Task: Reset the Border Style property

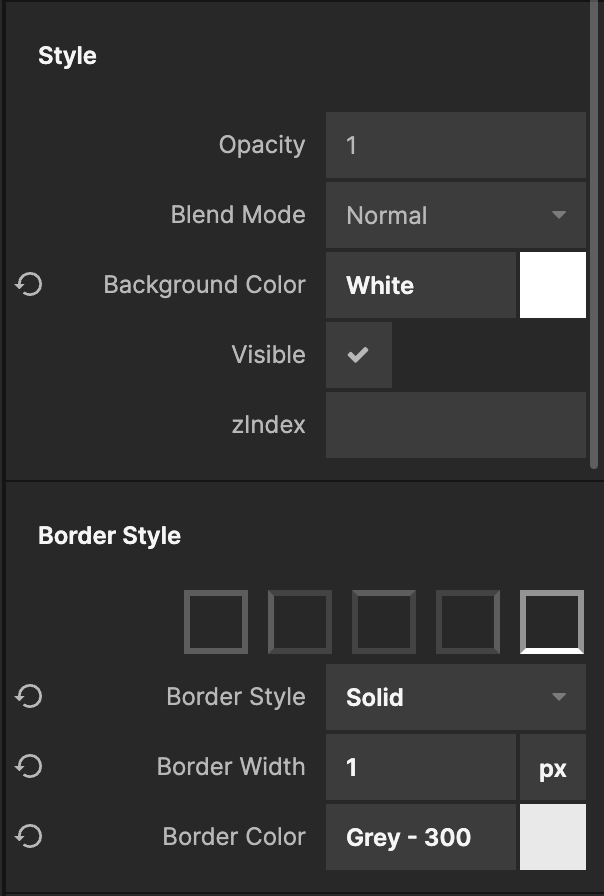Action: coord(29,697)
